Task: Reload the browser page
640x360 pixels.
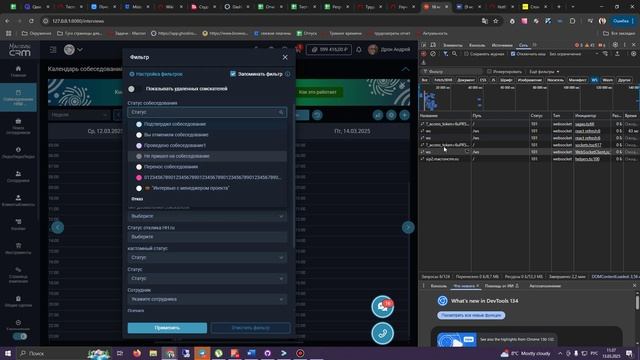Action: coord(31,21)
